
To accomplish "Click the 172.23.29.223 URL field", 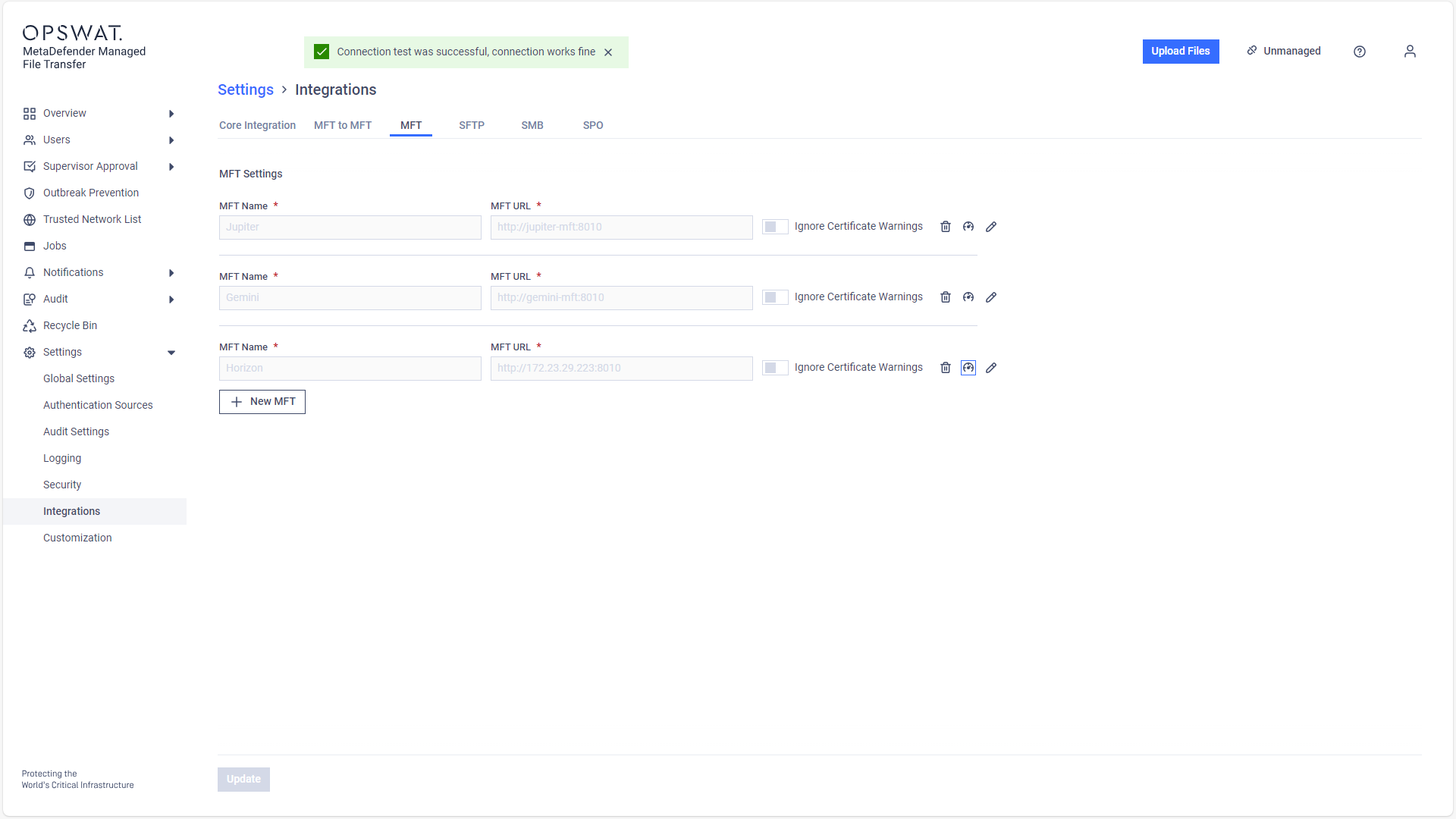I will 622,369.
